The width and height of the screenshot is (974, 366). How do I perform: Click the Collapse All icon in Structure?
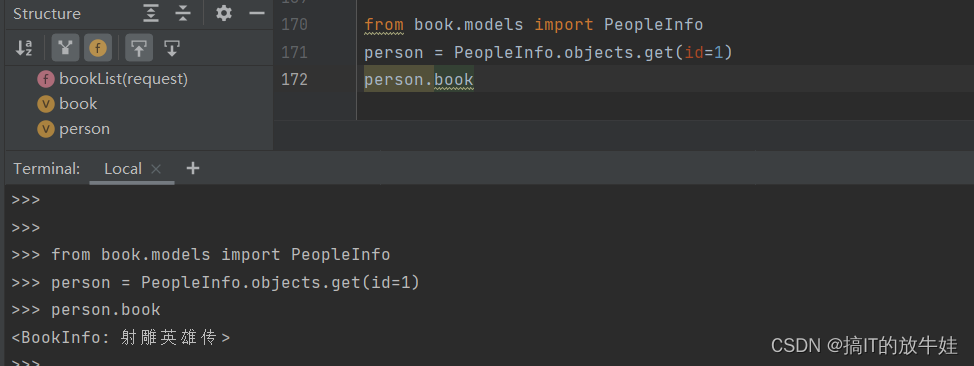click(x=183, y=13)
